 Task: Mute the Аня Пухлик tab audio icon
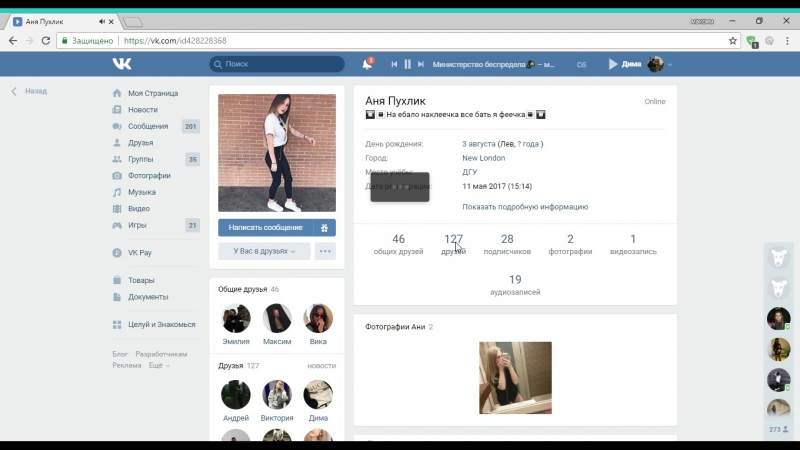pyautogui.click(x=102, y=21)
